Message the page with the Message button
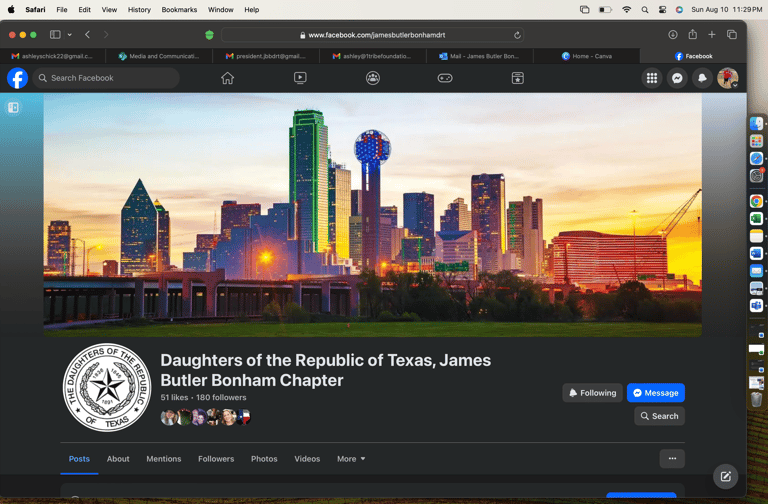The image size is (768, 504). (656, 393)
